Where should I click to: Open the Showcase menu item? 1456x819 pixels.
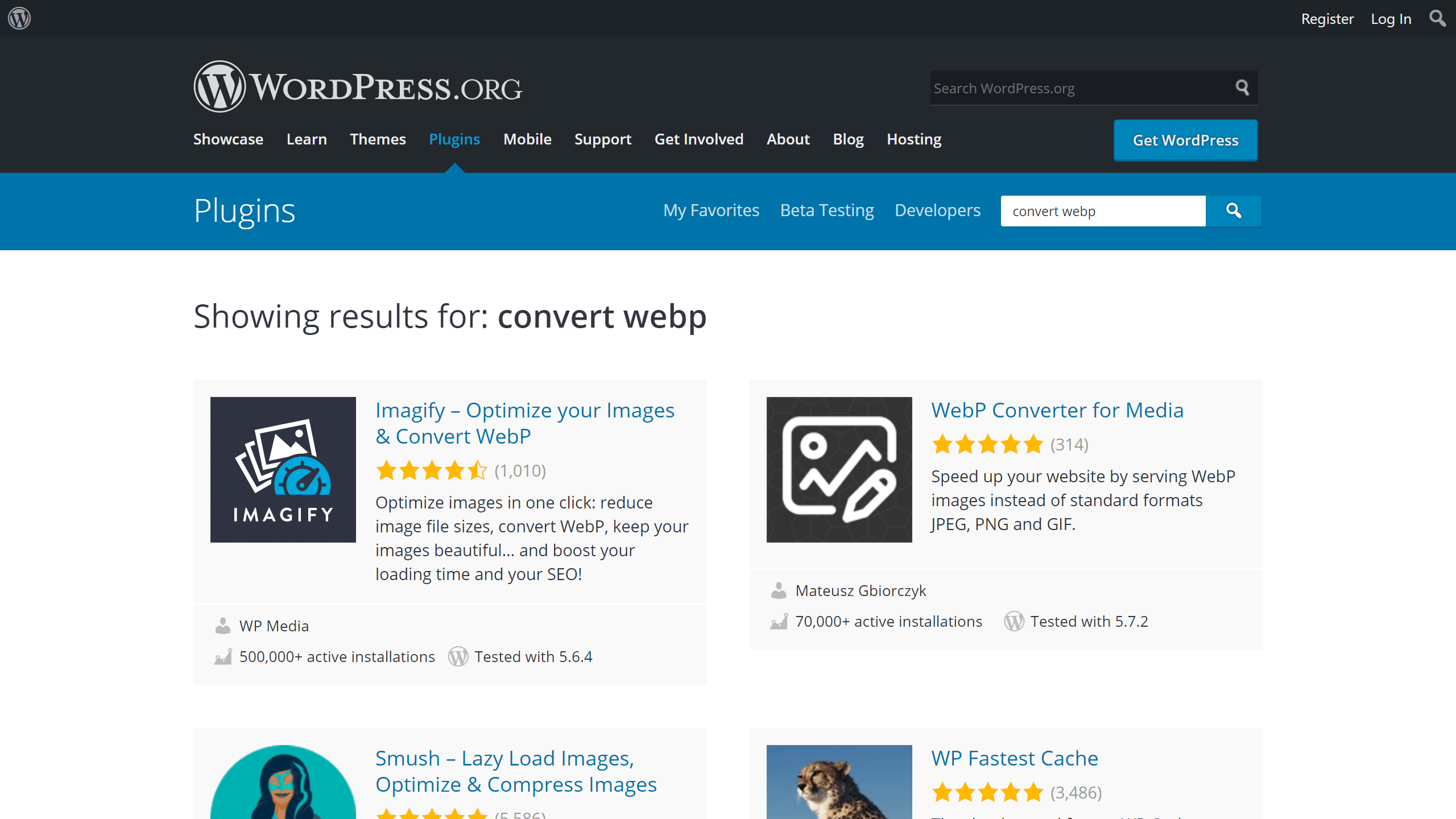point(228,139)
